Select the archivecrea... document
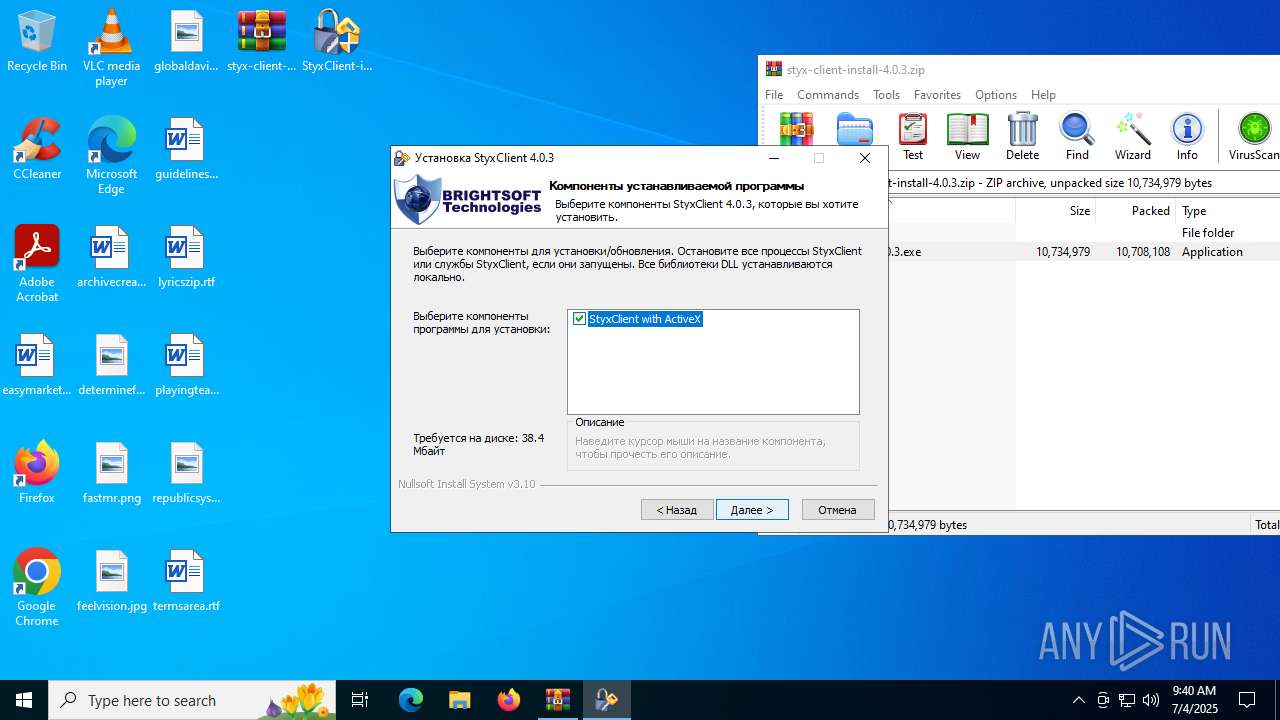The image size is (1280, 720). click(x=111, y=258)
